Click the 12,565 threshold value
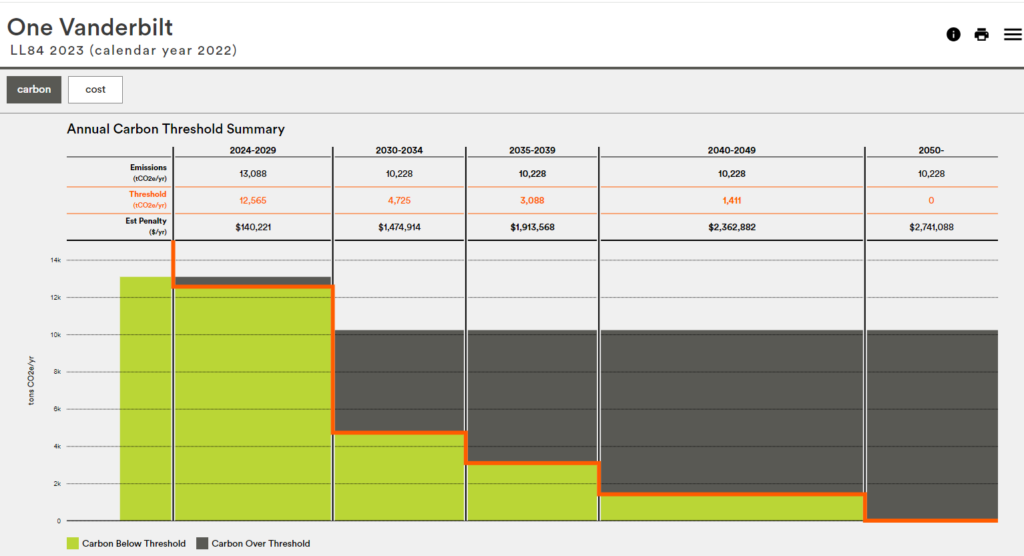Viewport: 1024px width, 556px height. [252, 200]
